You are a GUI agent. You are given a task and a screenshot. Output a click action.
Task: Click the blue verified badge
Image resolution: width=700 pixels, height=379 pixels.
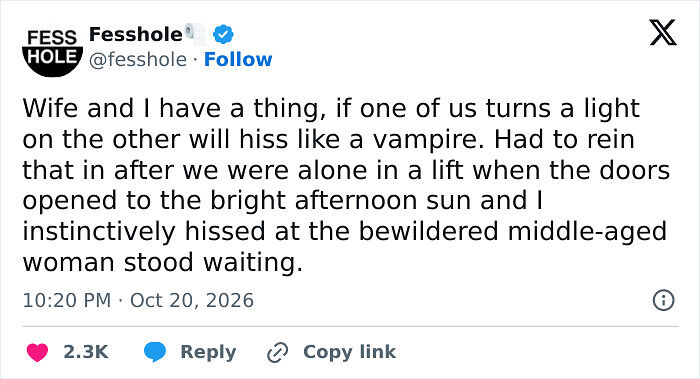click(x=223, y=34)
